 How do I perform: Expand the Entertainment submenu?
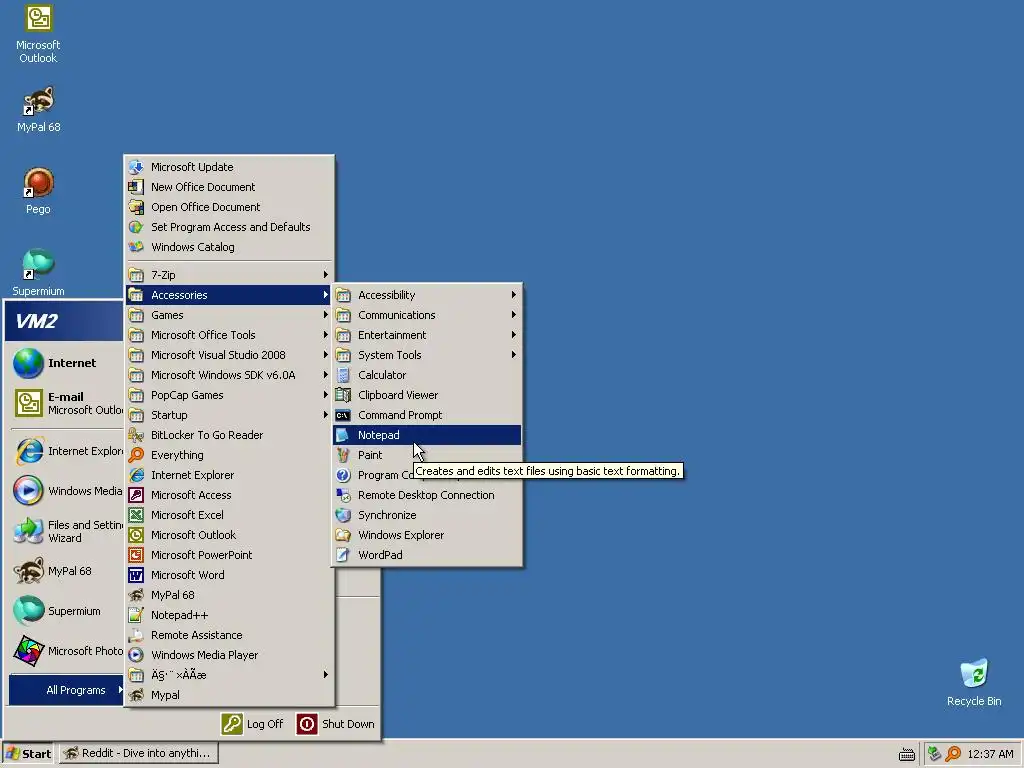(x=427, y=335)
